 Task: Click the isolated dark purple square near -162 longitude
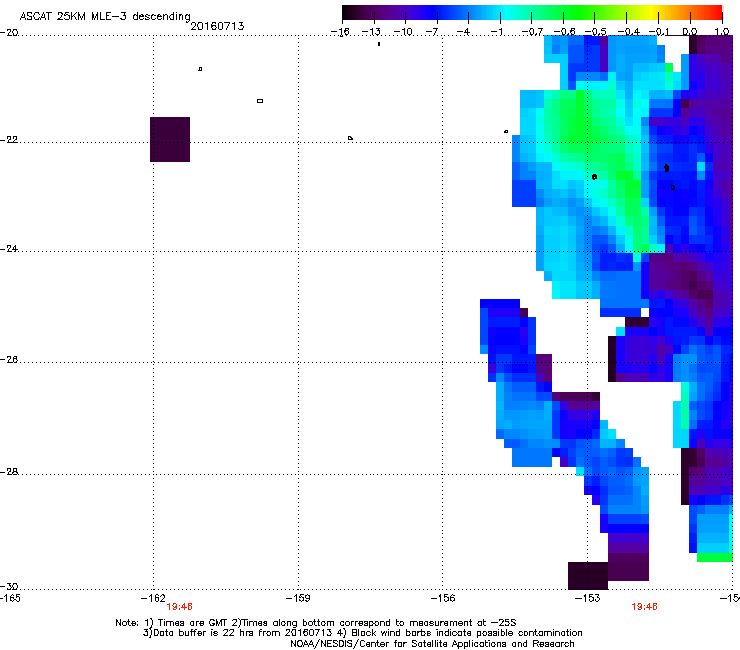pos(170,139)
